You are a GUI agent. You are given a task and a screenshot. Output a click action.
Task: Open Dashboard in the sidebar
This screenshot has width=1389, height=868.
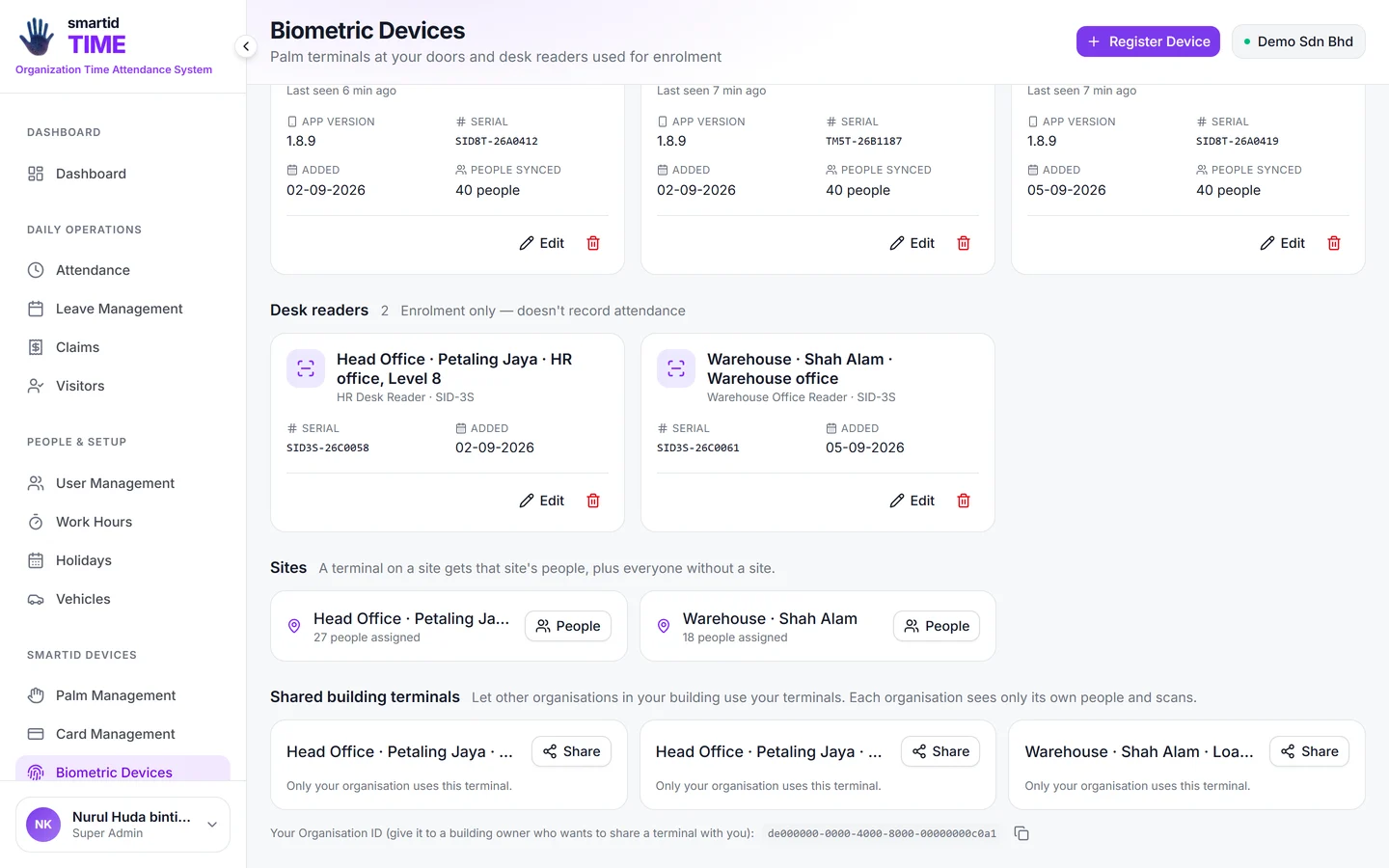pyautogui.click(x=123, y=174)
